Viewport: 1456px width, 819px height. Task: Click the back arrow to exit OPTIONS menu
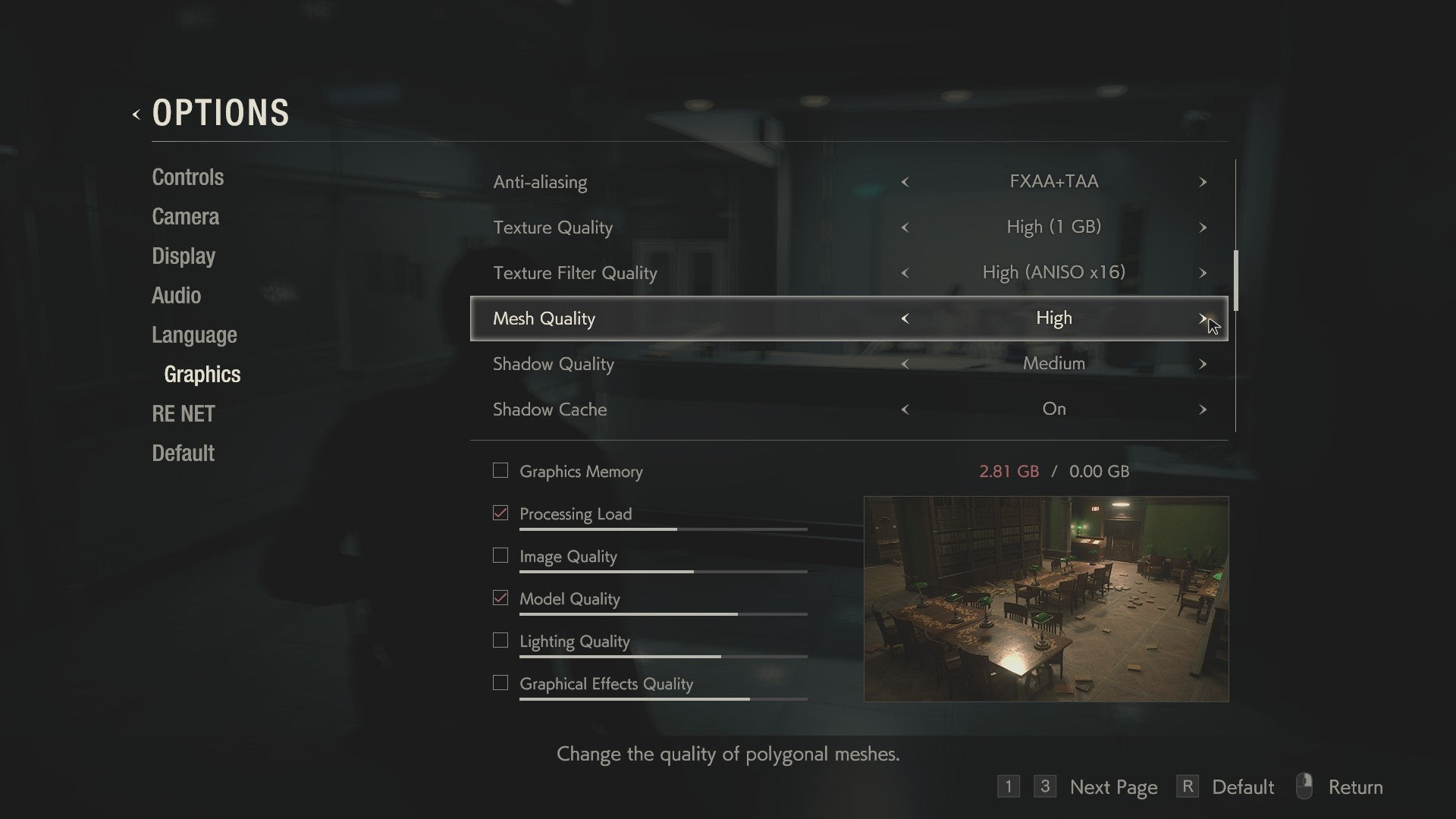coord(136,113)
